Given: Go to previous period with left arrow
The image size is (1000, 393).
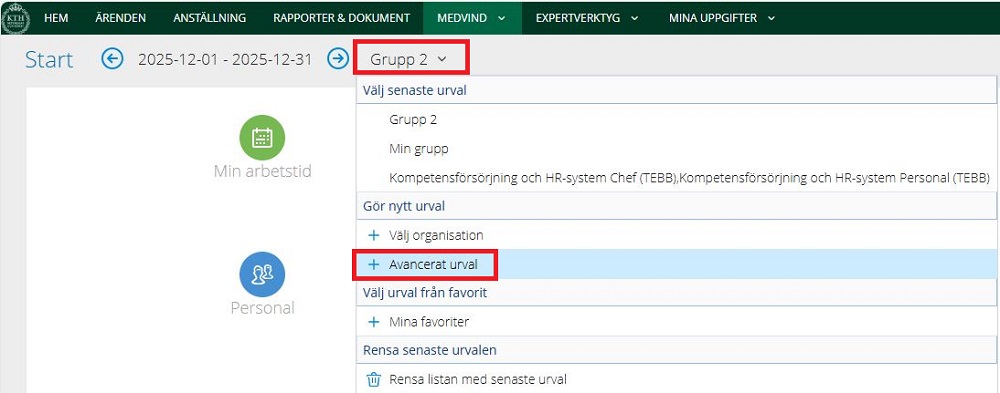Looking at the screenshot, I should 112,59.
